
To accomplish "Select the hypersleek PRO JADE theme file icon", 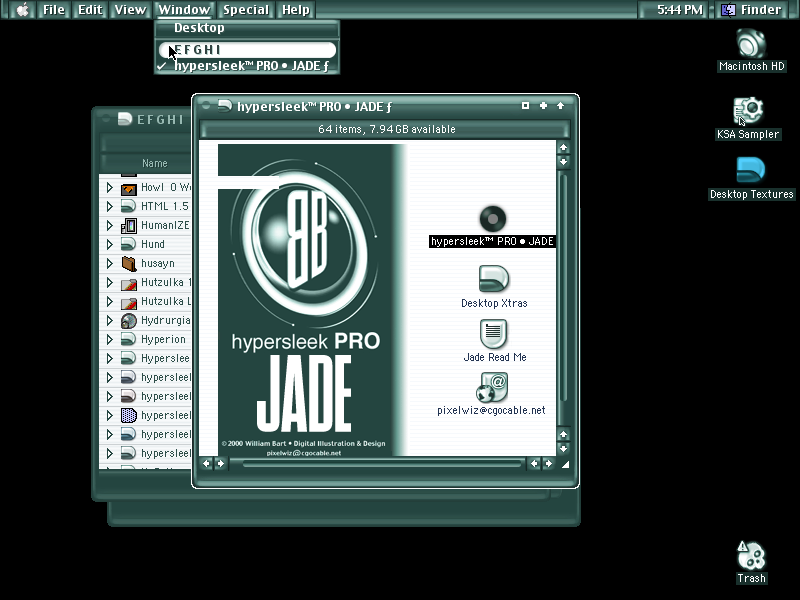I will tap(492, 219).
